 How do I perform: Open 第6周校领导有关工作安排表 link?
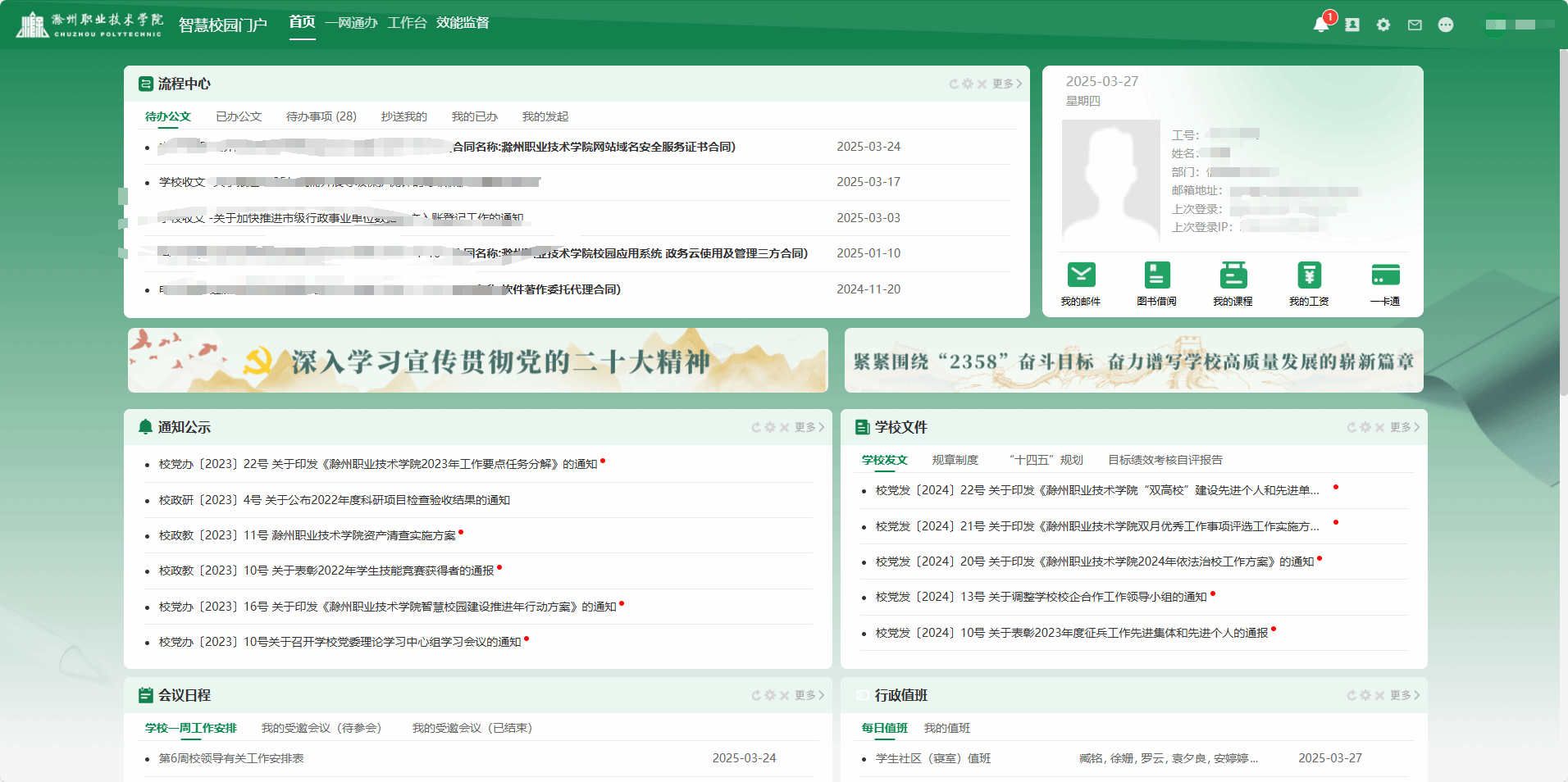pyautogui.click(x=231, y=758)
